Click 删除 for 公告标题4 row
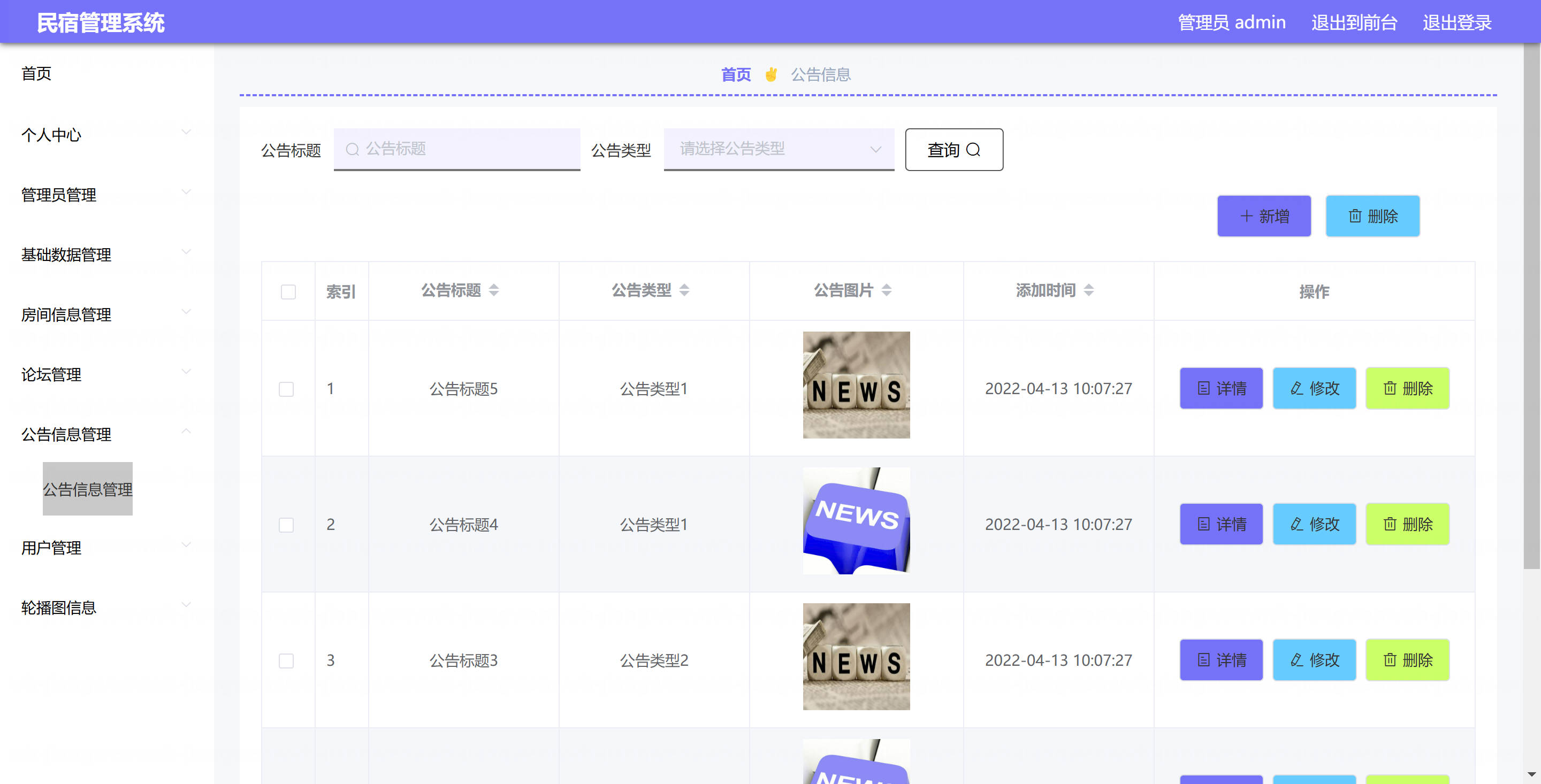This screenshot has width=1541, height=784. coord(1407,524)
